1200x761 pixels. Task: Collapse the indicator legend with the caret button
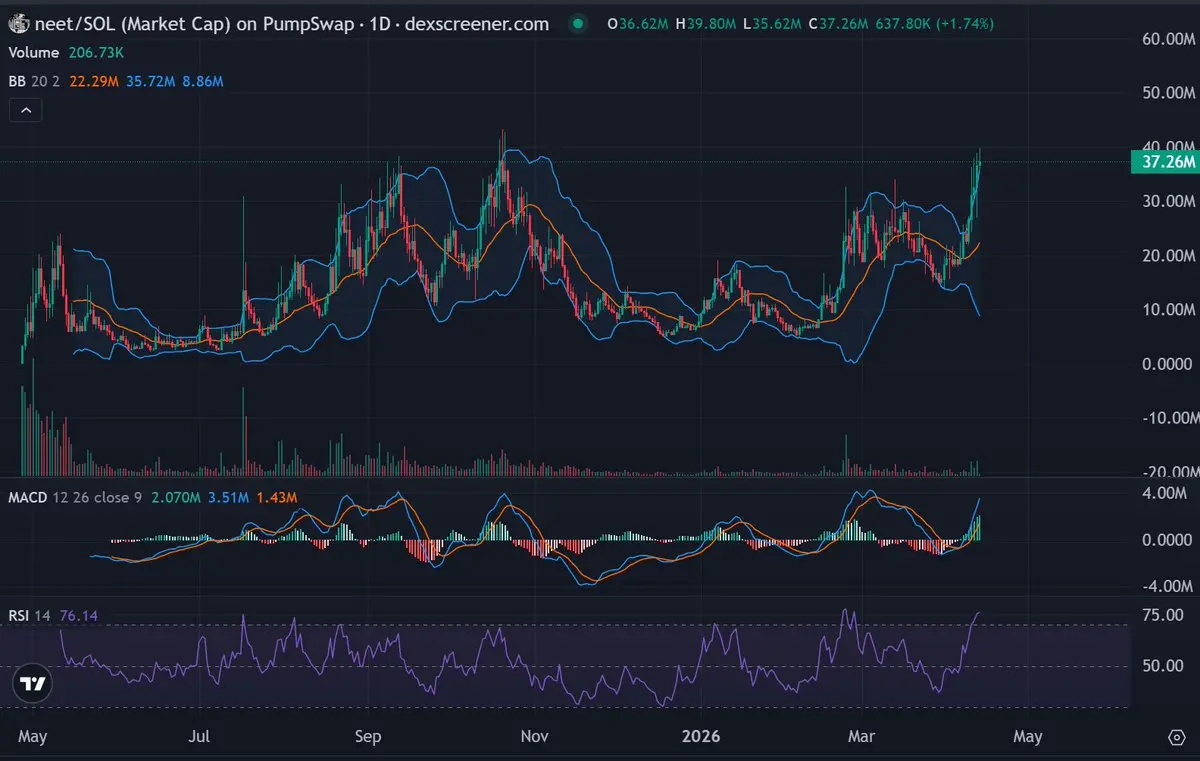[26, 111]
